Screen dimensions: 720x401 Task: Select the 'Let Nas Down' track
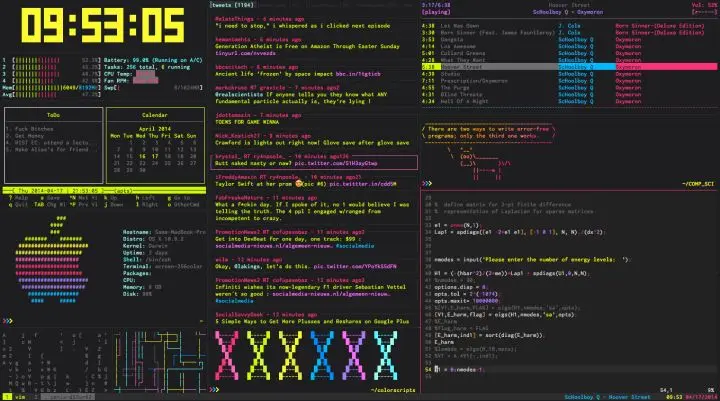[460, 26]
